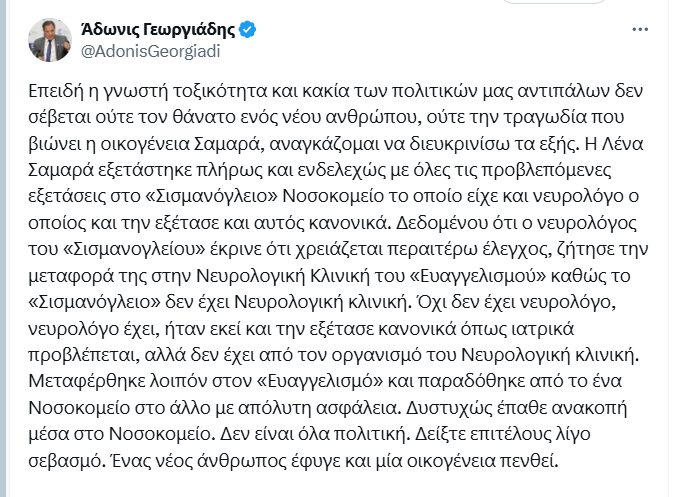This screenshot has width=688, height=497.
Task: Open Άδωνις Γεωργιάδης profile picture
Action: click(x=50, y=40)
